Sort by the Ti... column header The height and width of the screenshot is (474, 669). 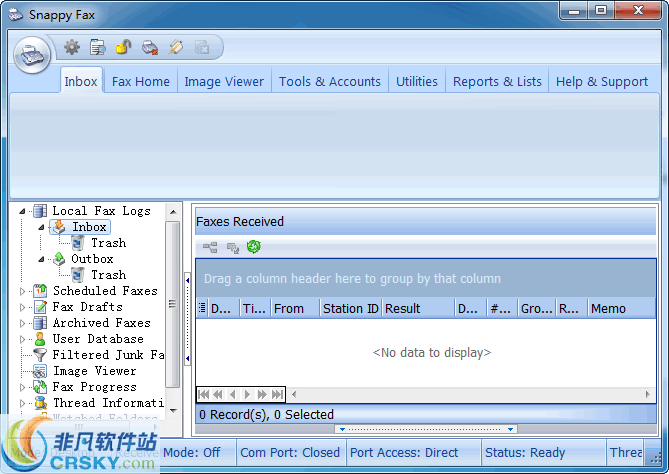click(255, 308)
